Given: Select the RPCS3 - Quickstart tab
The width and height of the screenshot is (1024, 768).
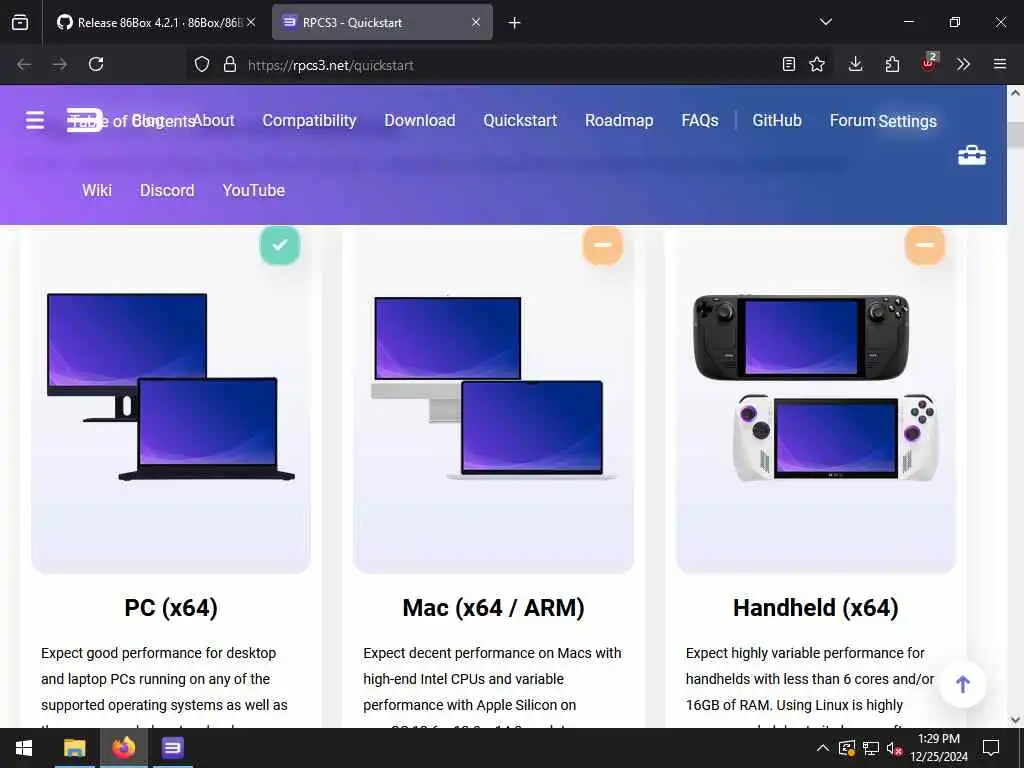Looking at the screenshot, I should click(x=382, y=22).
